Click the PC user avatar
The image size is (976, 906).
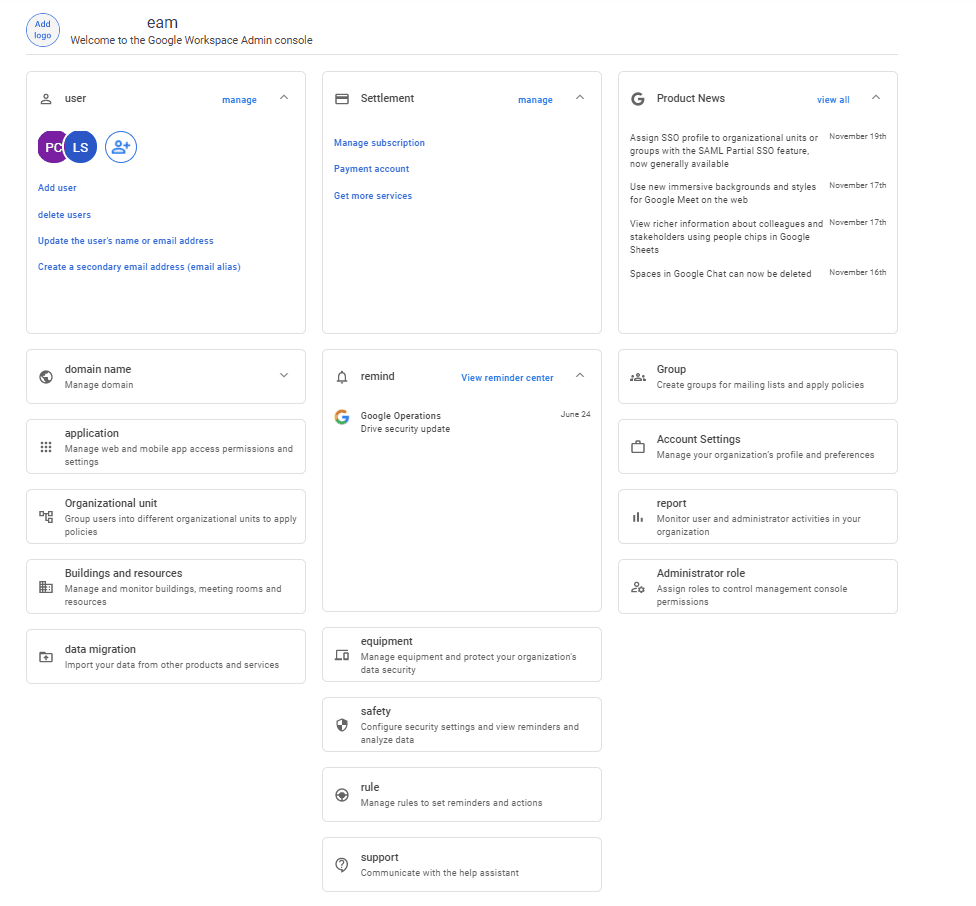(x=52, y=147)
